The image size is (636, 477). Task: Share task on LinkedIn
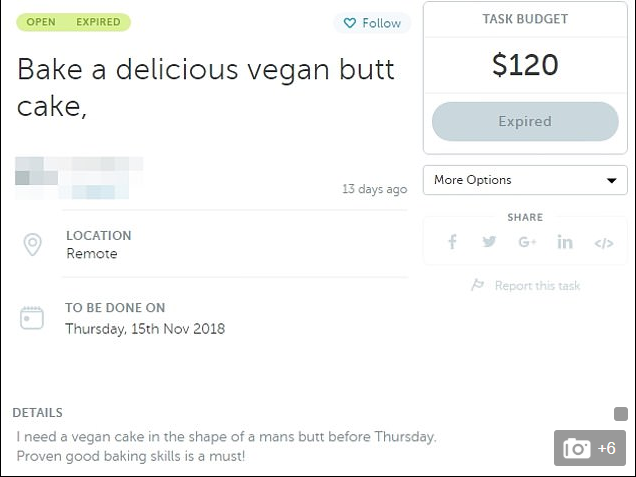565,242
